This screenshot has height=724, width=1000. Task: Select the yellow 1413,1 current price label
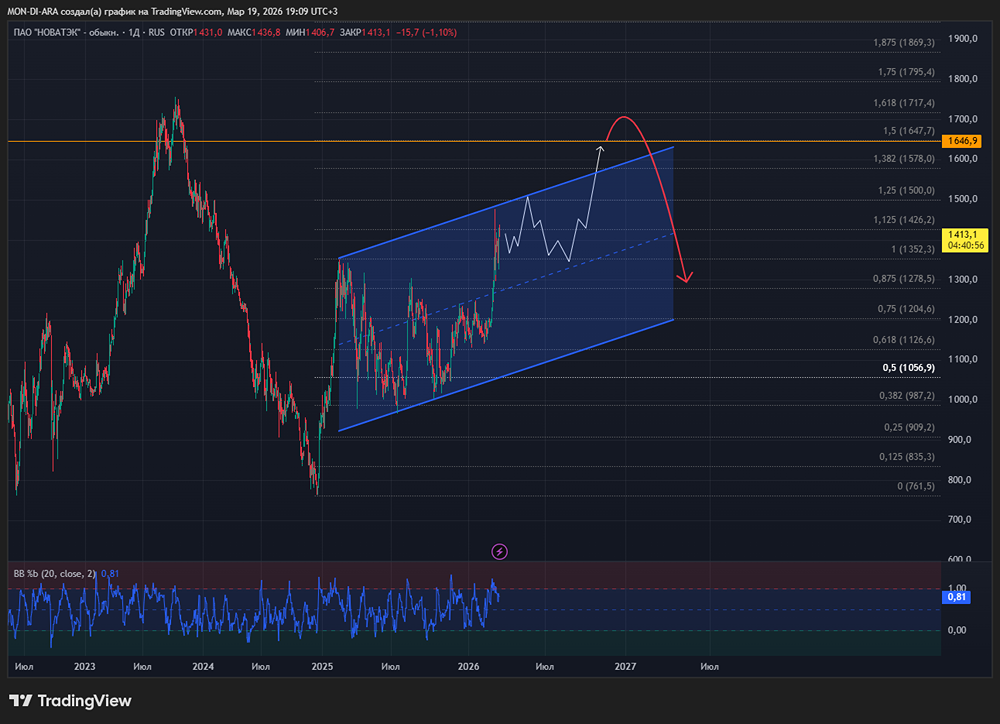tap(966, 233)
